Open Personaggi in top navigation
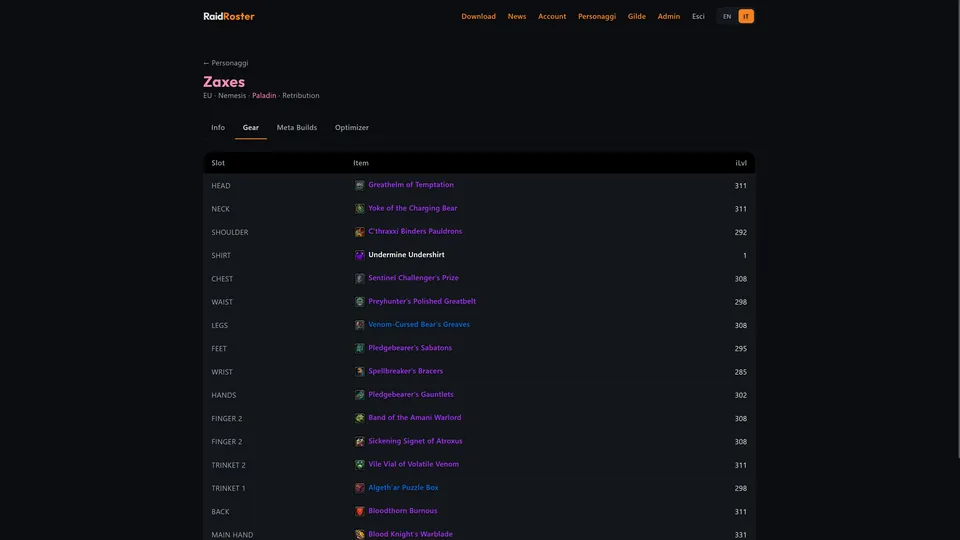The width and height of the screenshot is (960, 540). pyautogui.click(x=597, y=17)
